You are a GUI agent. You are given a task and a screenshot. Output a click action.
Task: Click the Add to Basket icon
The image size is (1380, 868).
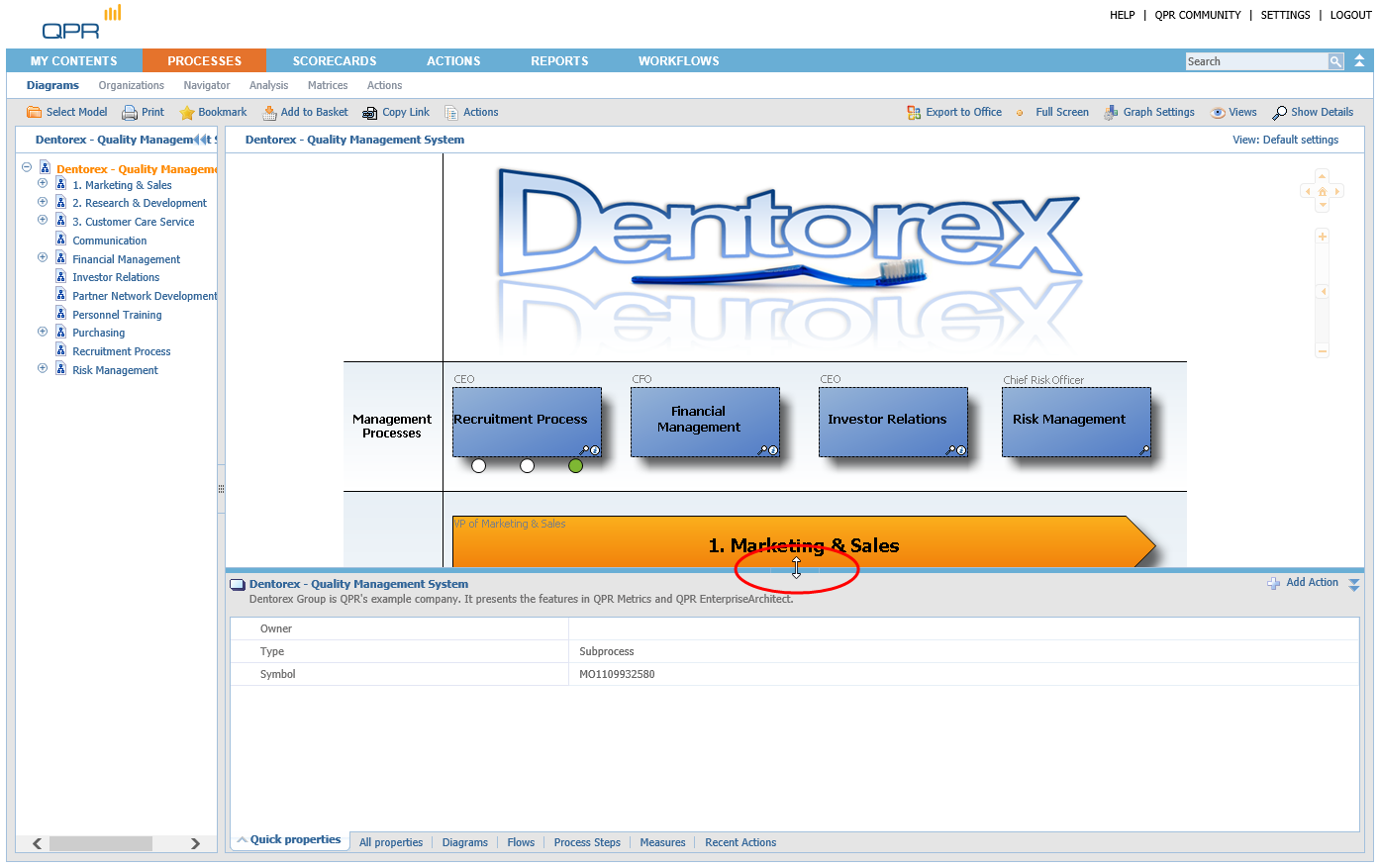point(269,113)
